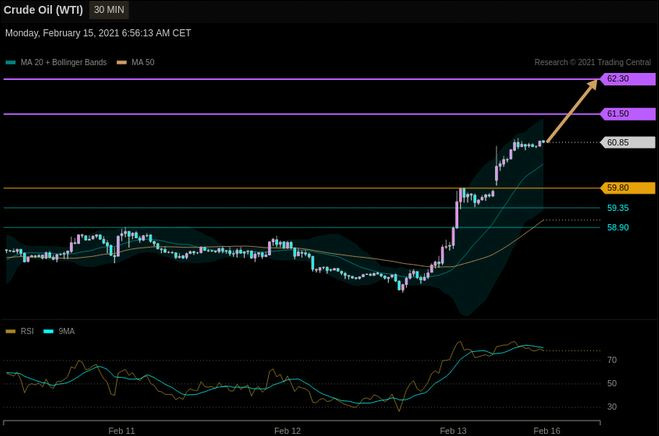Click the 58.90 support level label
Image resolution: width=659 pixels, height=436 pixels.
pos(618,227)
